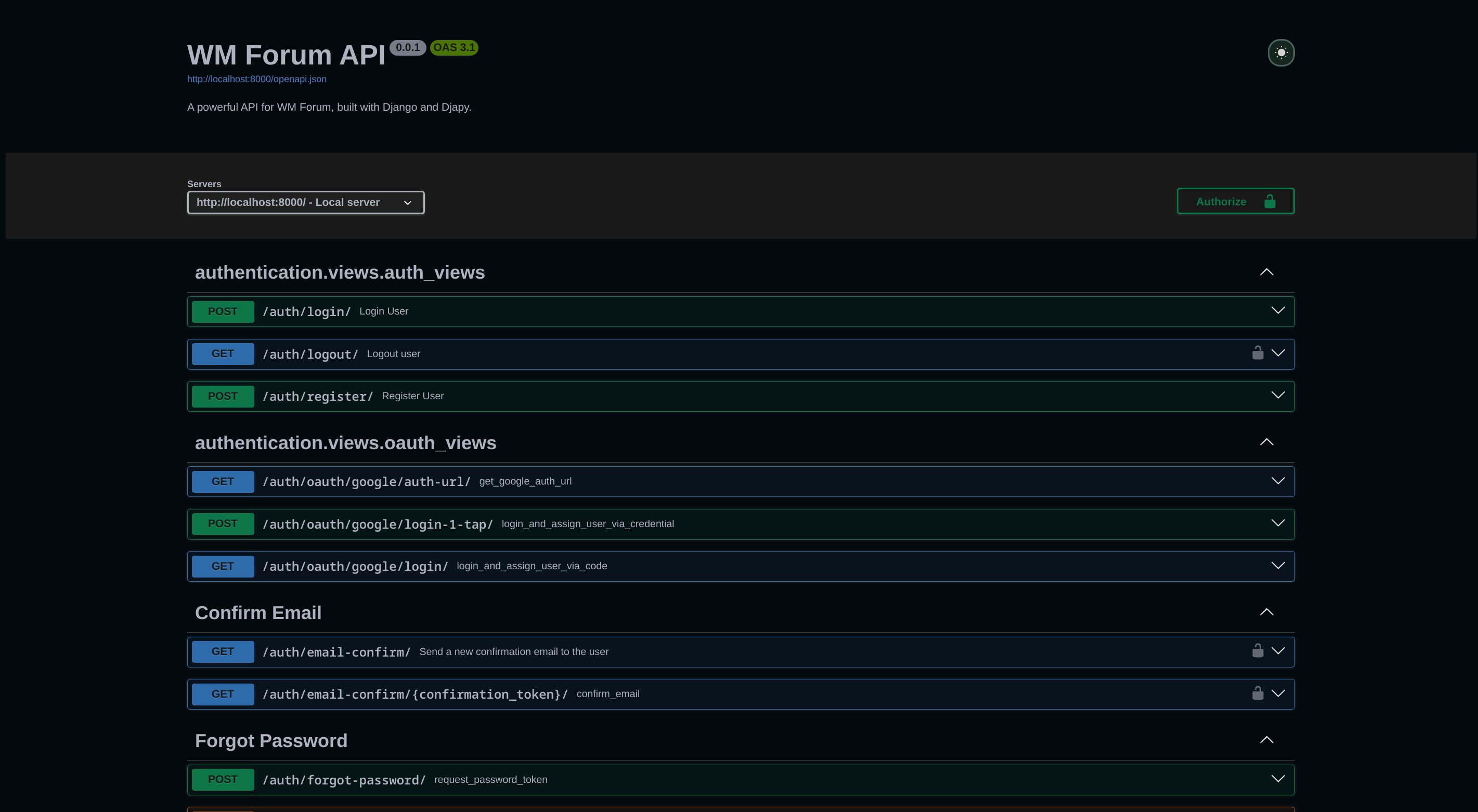Click lock icon on confirm_email endpoint row
The width and height of the screenshot is (1478, 812).
pyautogui.click(x=1257, y=693)
